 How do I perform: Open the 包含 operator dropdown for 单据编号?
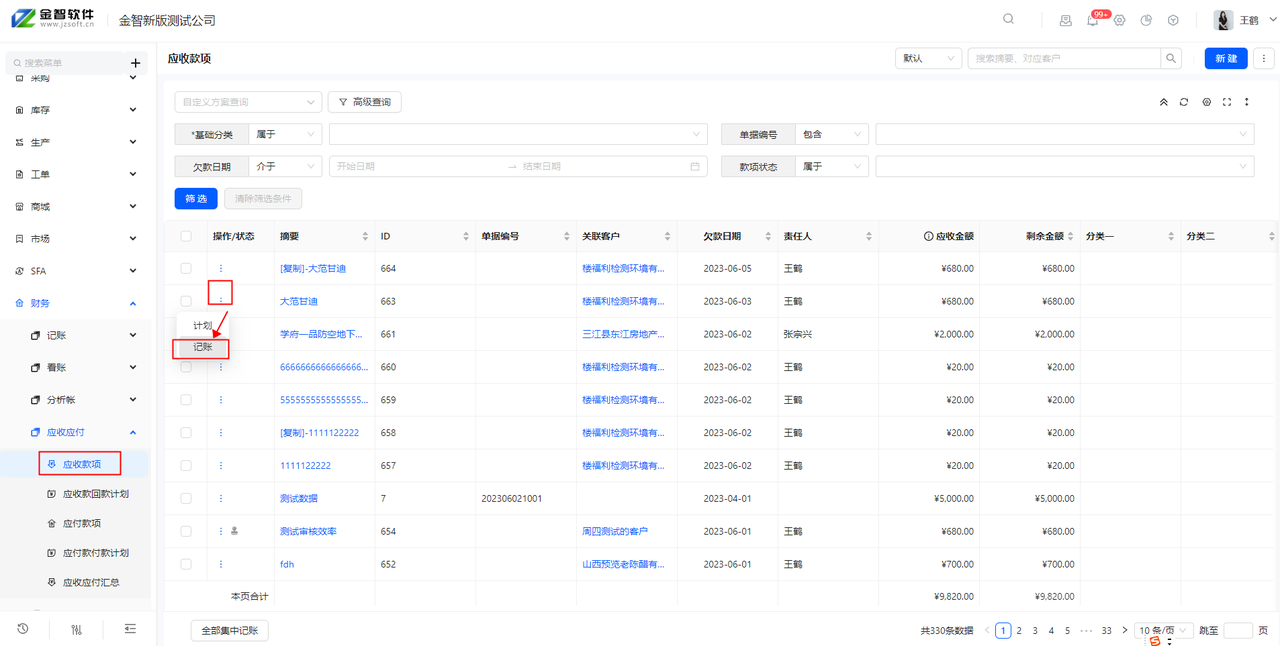point(832,134)
